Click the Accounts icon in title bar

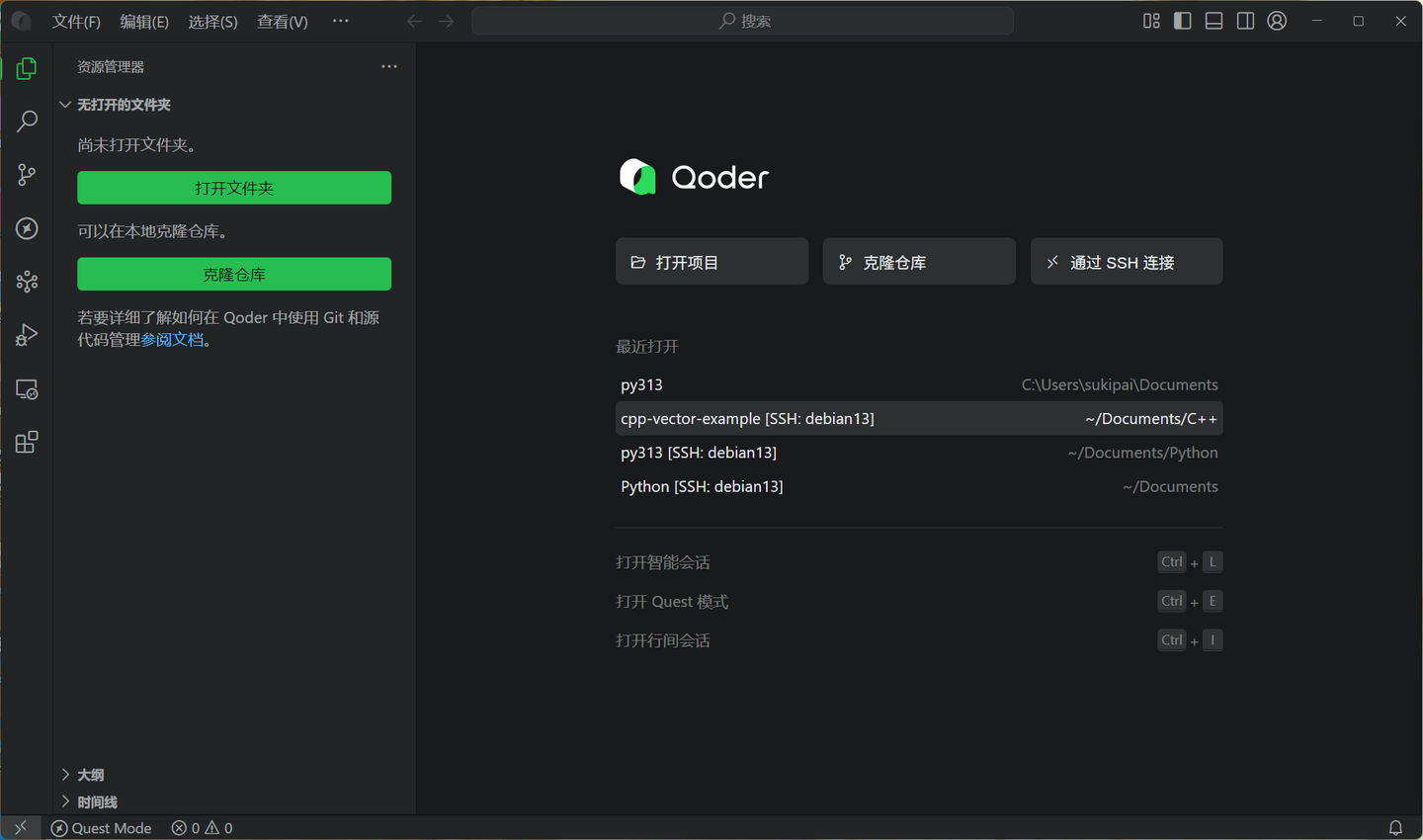pyautogui.click(x=1277, y=21)
